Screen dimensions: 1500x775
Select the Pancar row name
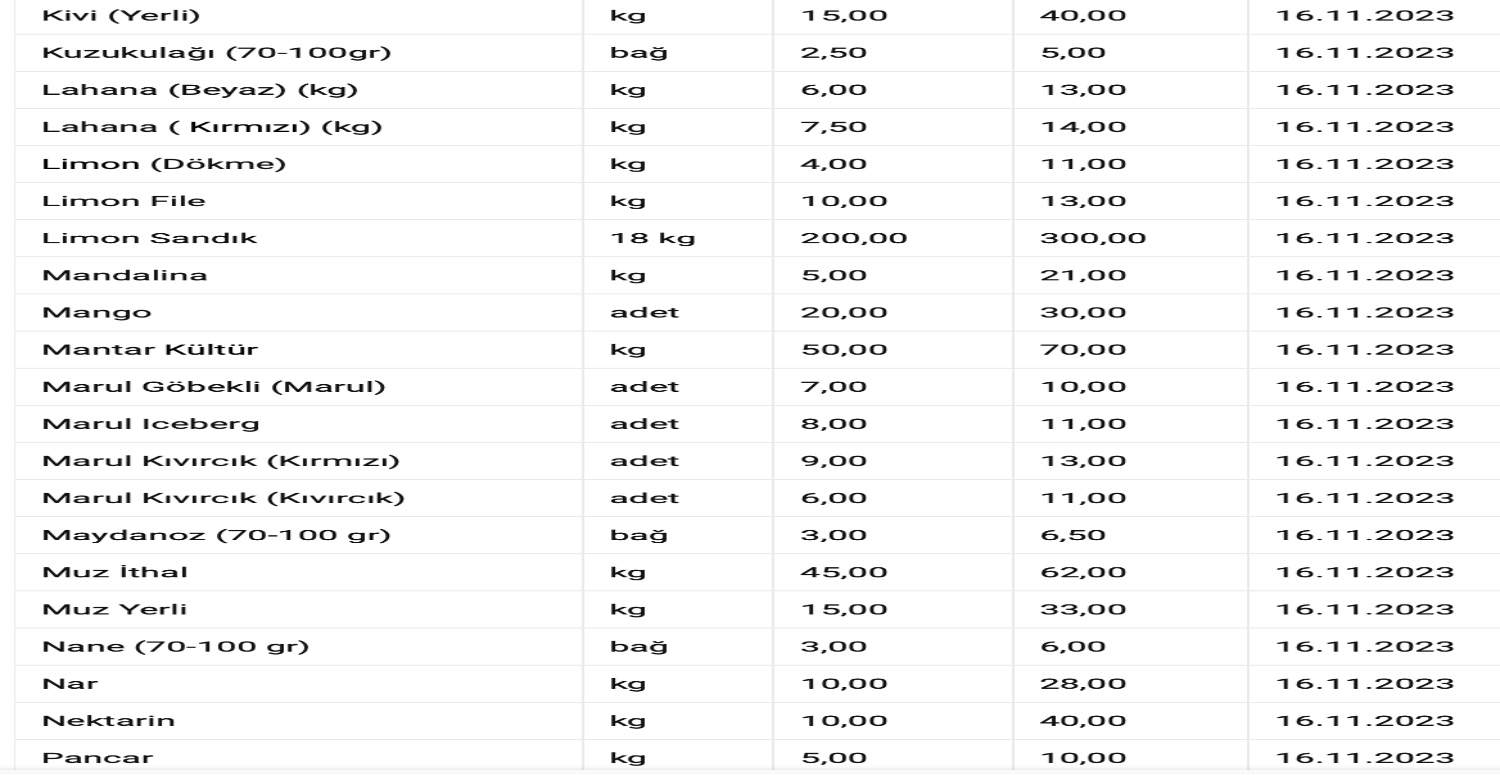(97, 758)
